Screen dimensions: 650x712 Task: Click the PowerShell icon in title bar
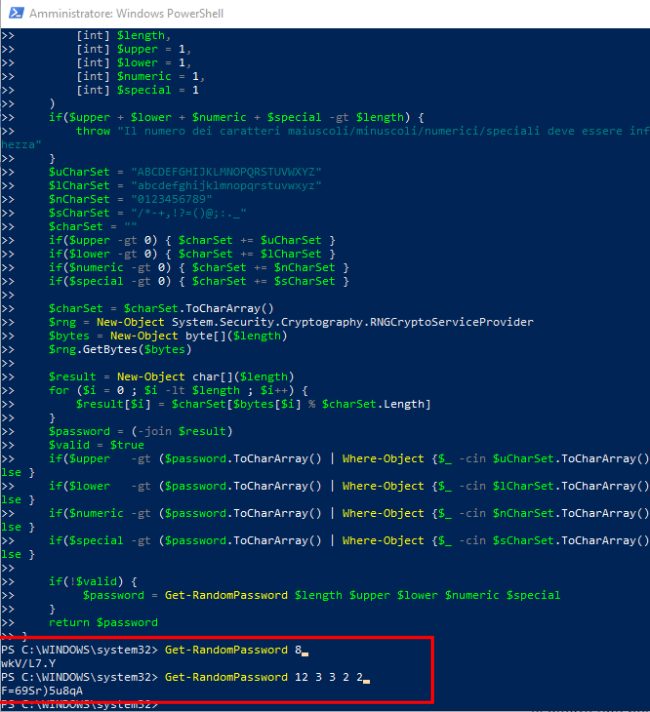[x=16, y=13]
